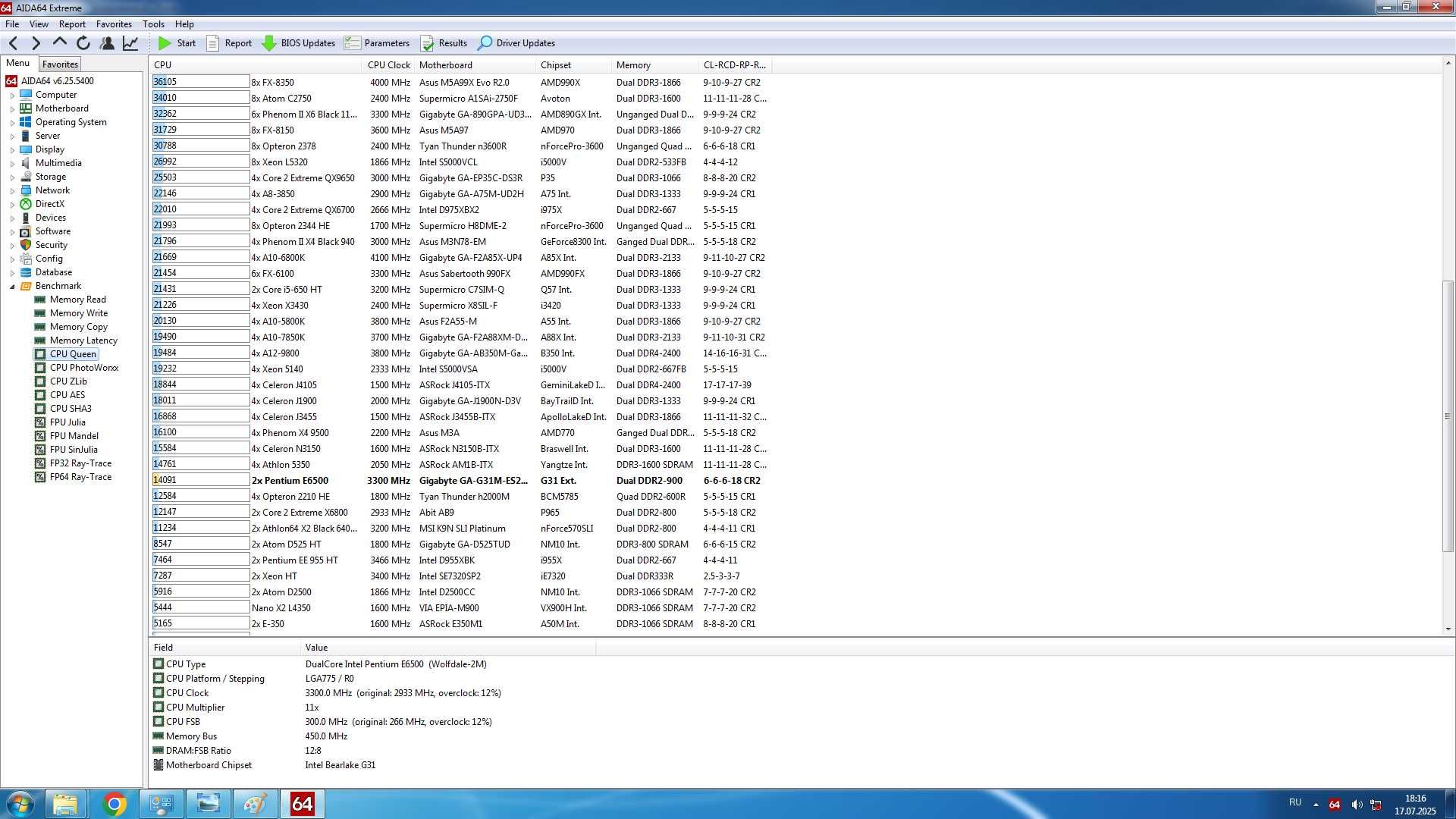Open the Tools menu

(x=153, y=24)
